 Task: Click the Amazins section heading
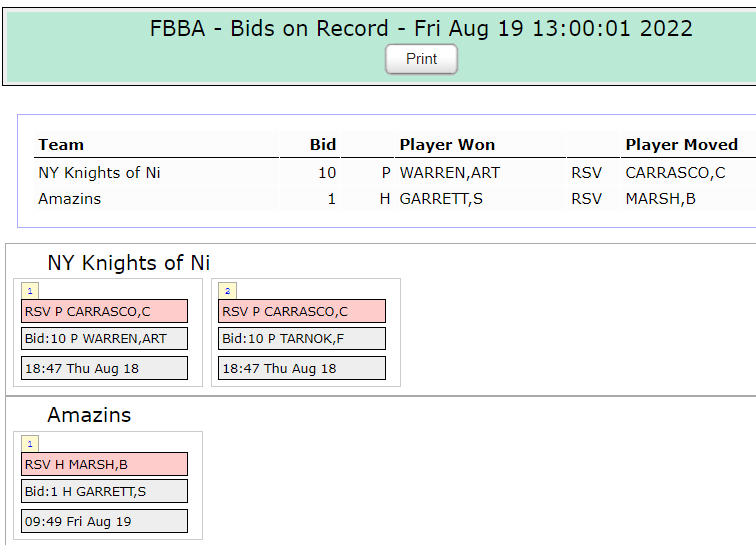click(x=89, y=415)
